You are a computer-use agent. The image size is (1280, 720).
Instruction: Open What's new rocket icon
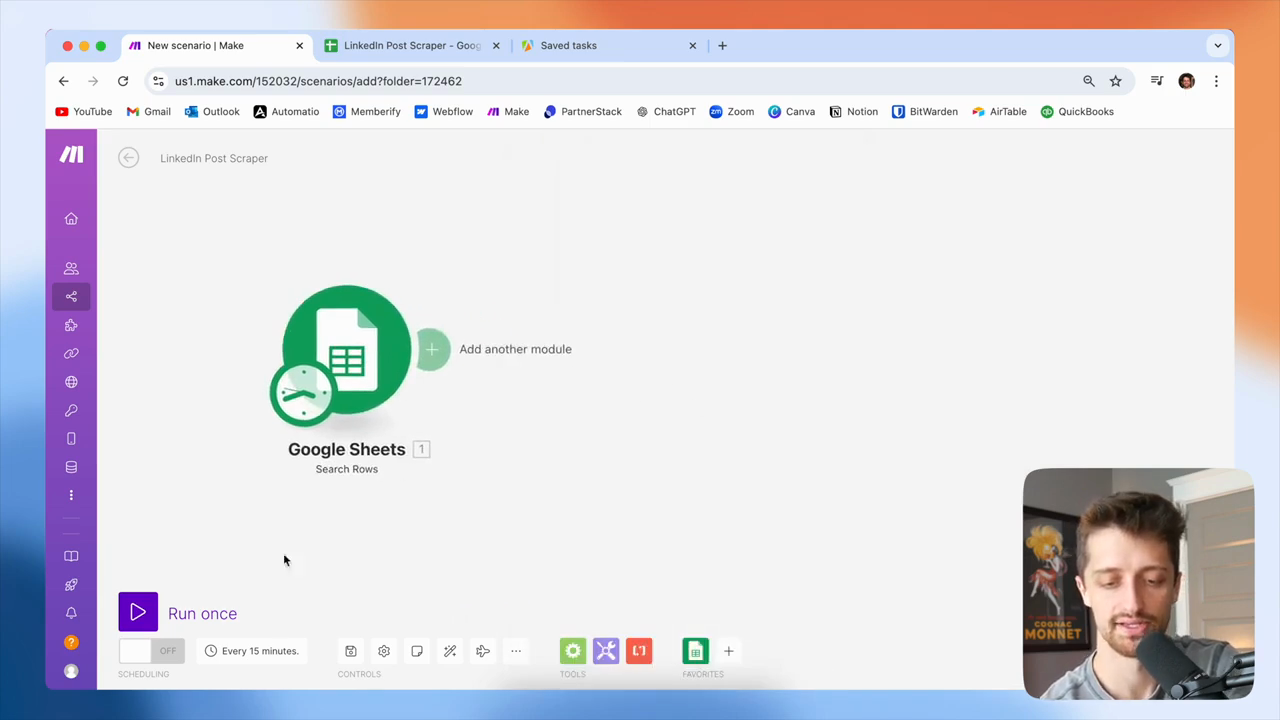click(71, 585)
